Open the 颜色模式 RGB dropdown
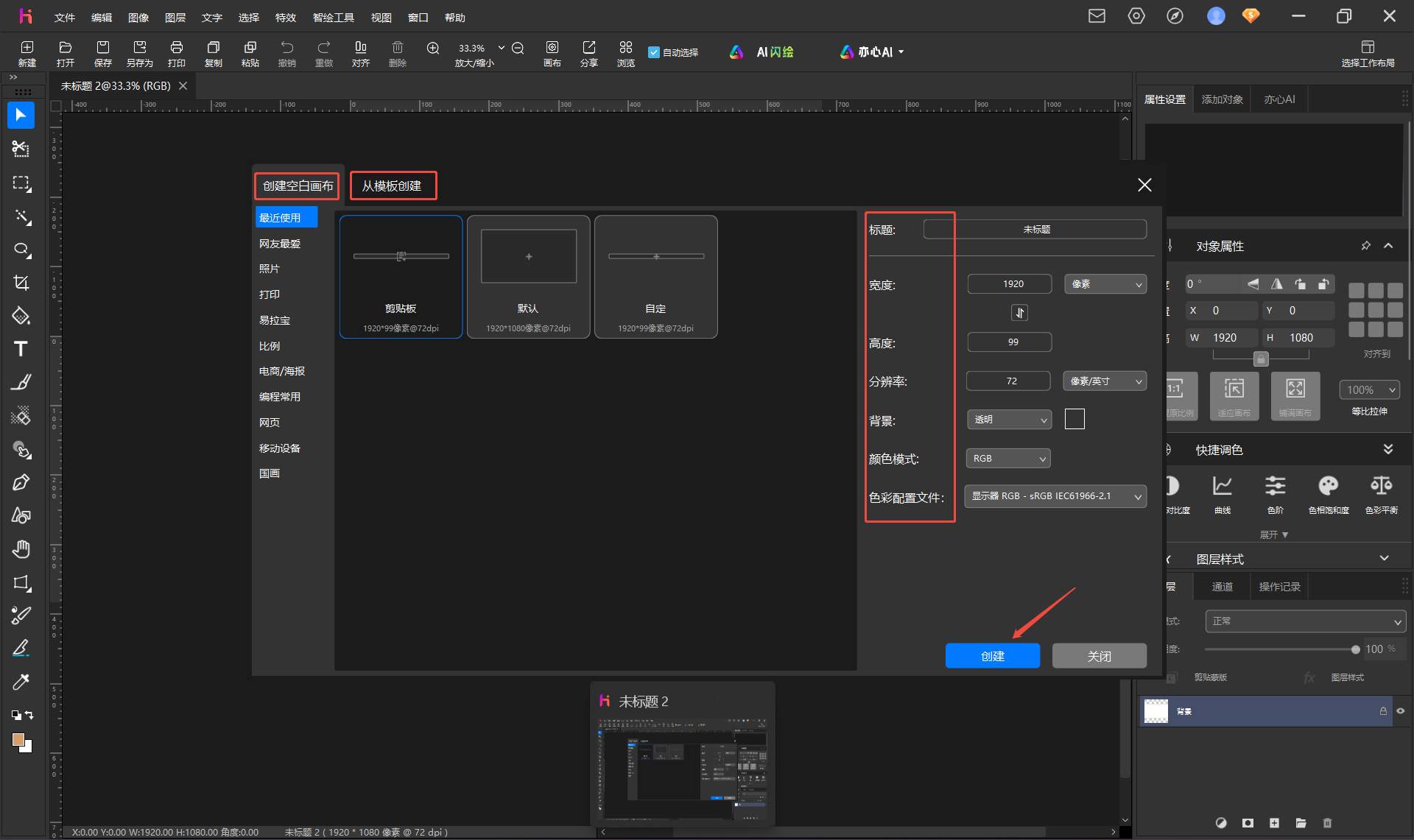 point(1008,459)
